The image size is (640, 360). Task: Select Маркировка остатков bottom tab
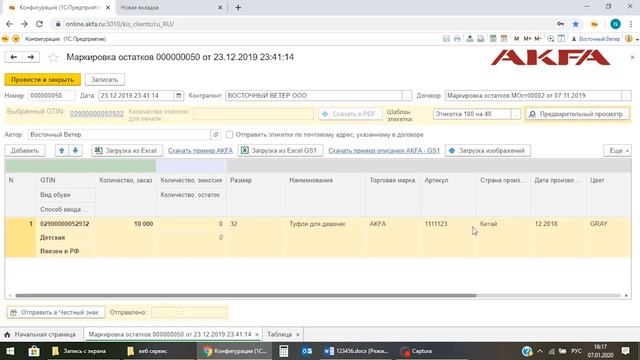coord(170,334)
